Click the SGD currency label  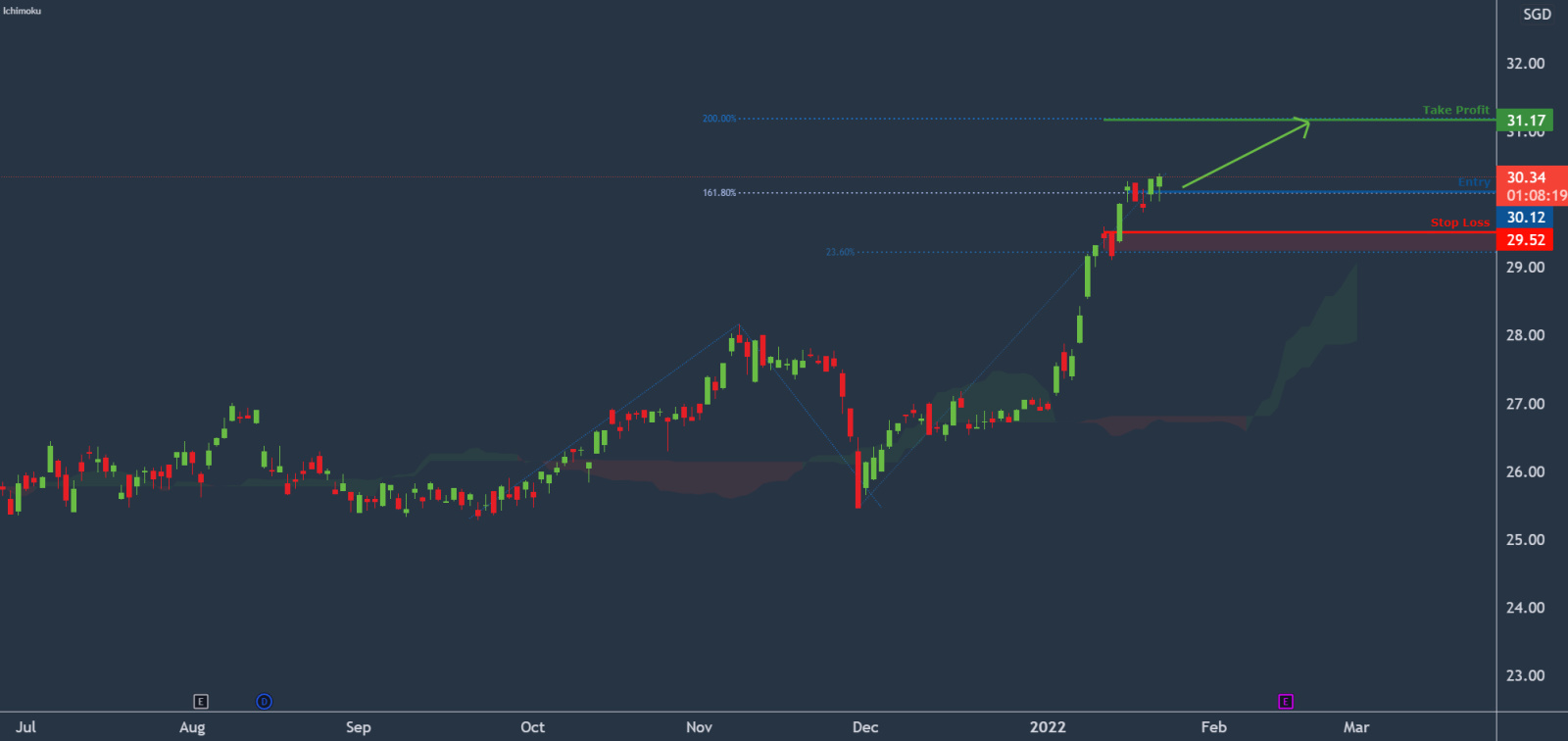(x=1537, y=15)
